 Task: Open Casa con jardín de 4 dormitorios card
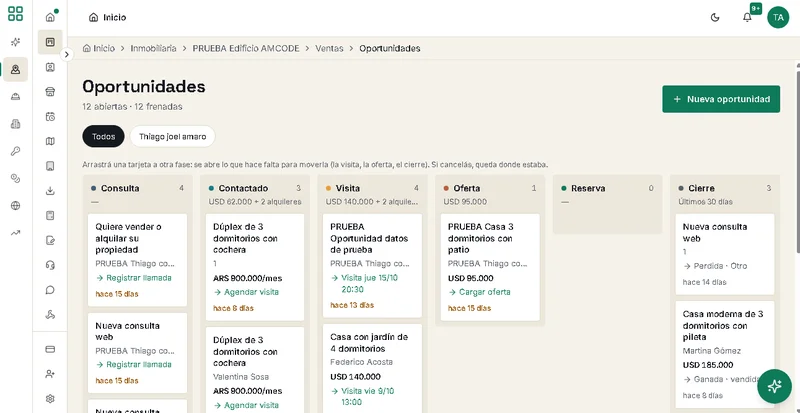(x=372, y=369)
